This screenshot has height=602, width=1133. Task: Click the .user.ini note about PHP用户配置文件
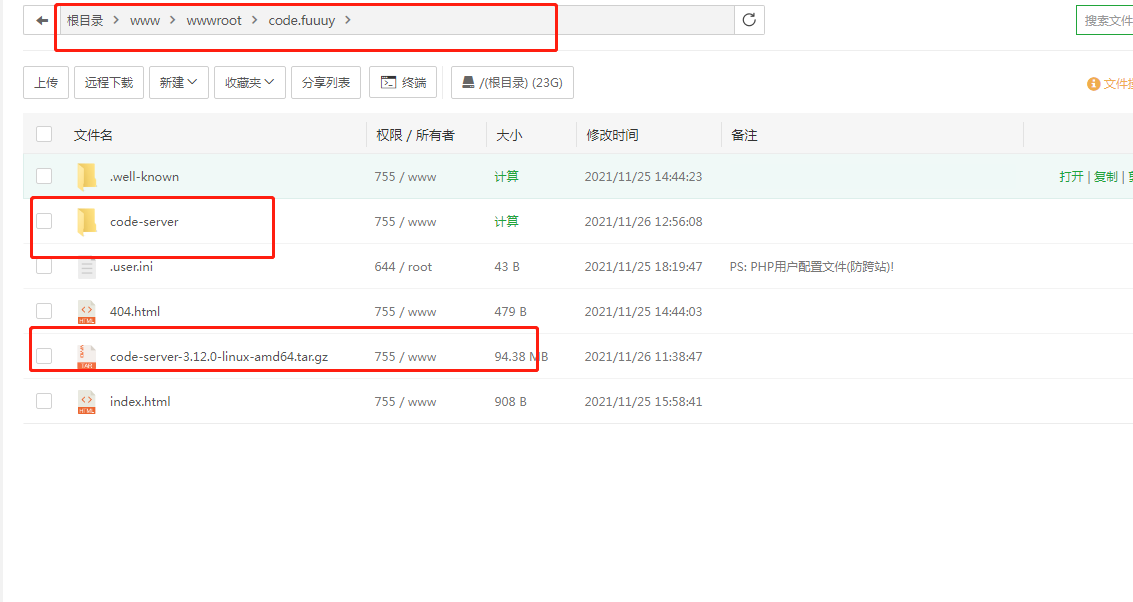(x=811, y=267)
